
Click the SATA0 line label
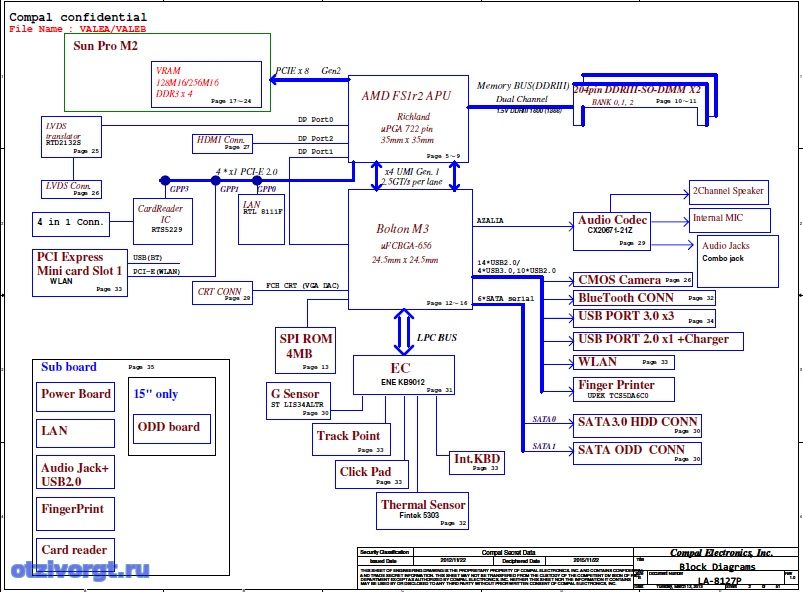tap(544, 419)
